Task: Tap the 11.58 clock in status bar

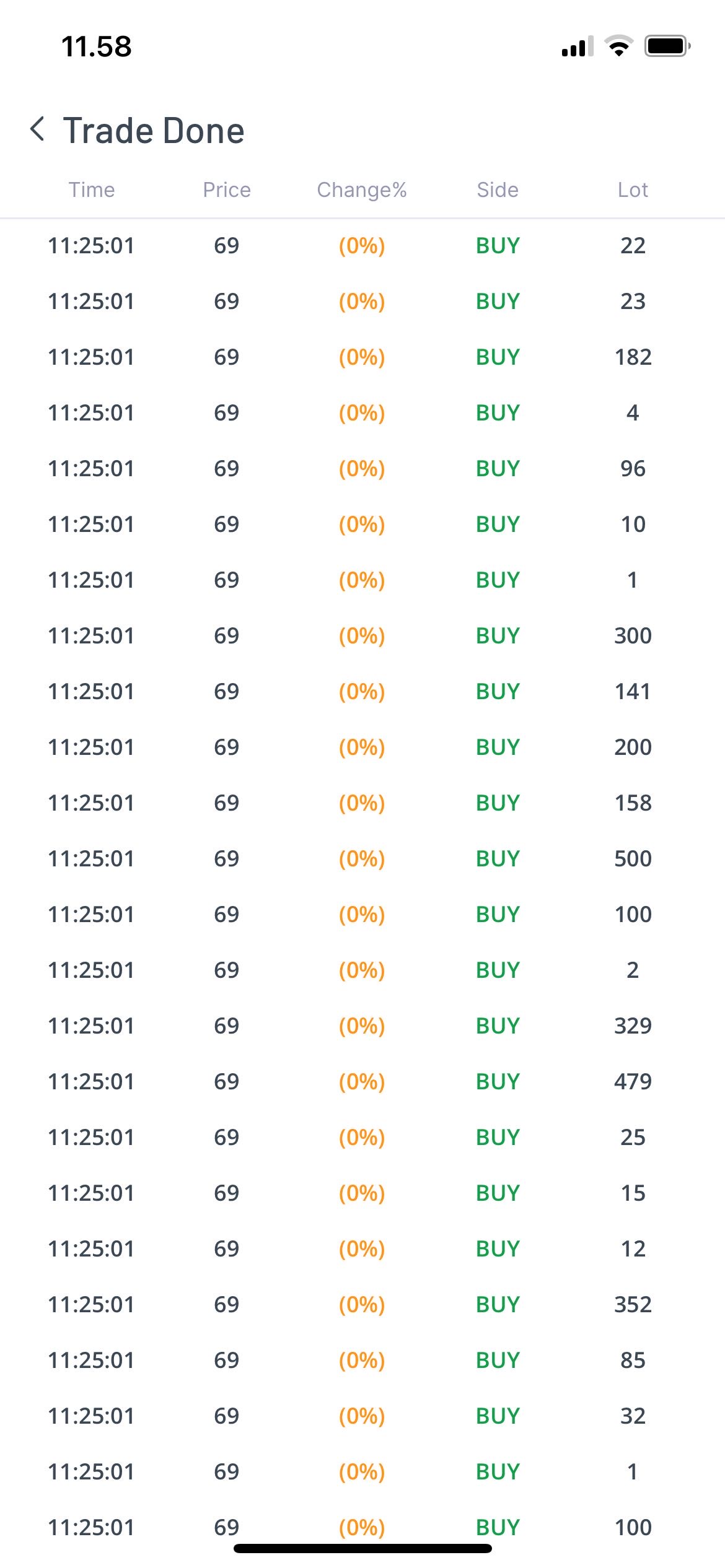Action: click(97, 47)
